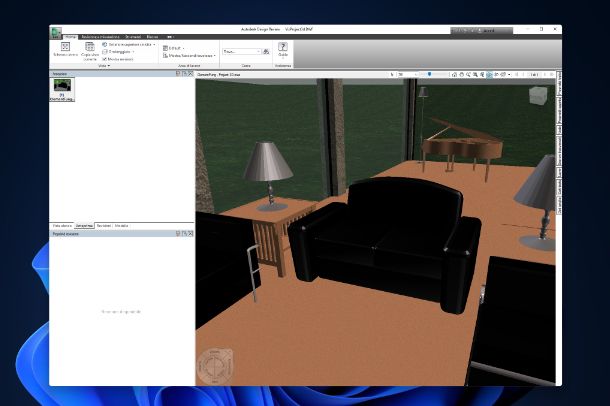This screenshot has width=610, height=406.
Task: Click the copy current view icon
Action: (90, 47)
